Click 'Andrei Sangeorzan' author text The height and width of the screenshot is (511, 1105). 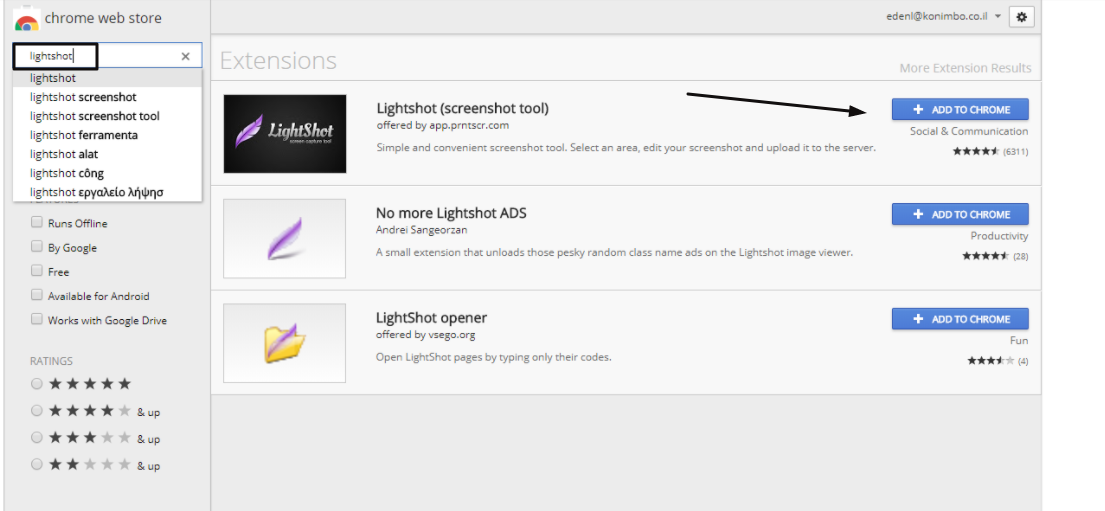click(421, 230)
